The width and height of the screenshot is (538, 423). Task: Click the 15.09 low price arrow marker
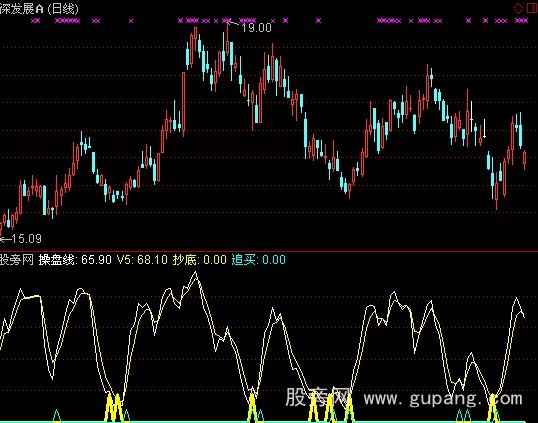[21, 238]
